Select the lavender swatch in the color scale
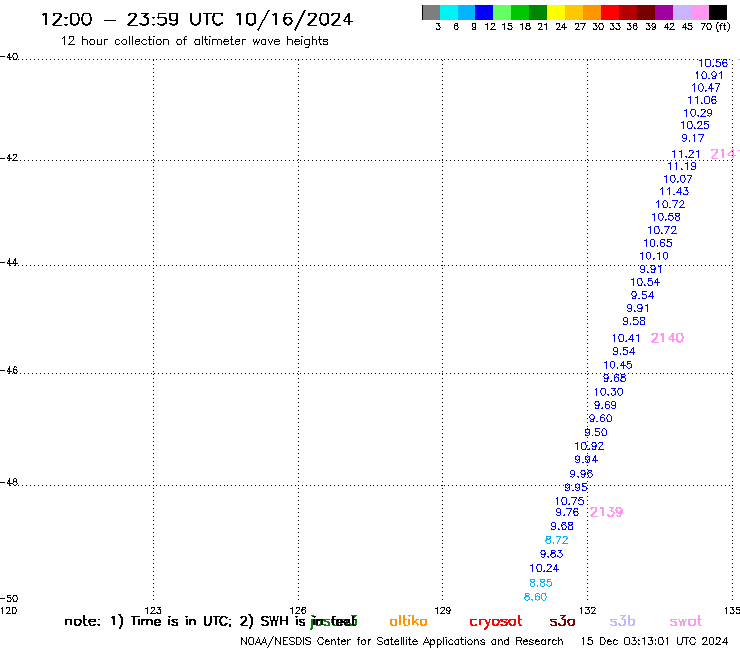 (x=681, y=12)
